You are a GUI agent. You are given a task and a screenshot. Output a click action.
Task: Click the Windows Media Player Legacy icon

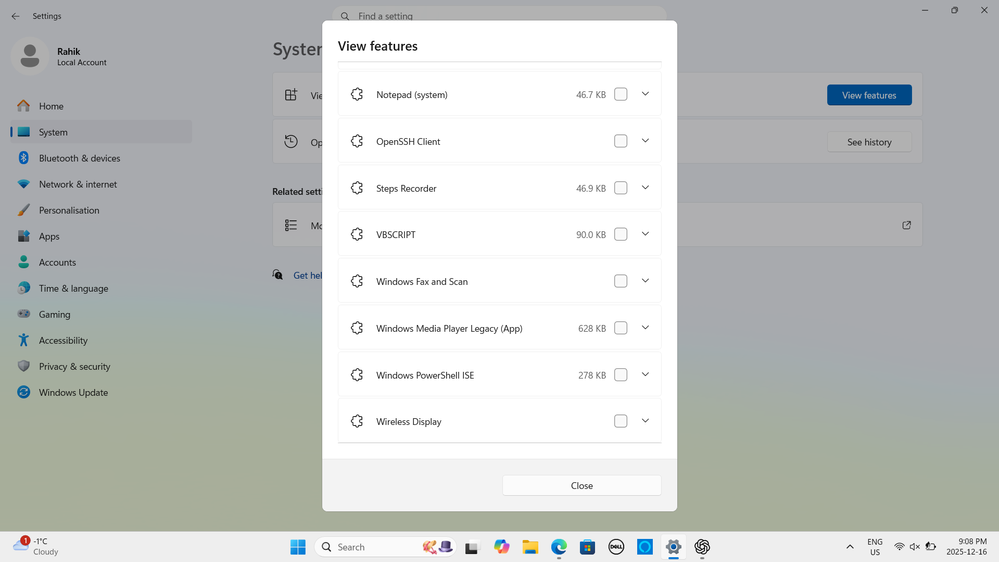pos(357,328)
